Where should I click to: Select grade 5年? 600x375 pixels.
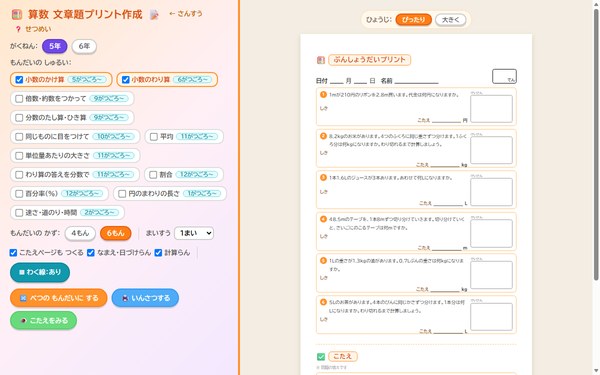(x=55, y=46)
